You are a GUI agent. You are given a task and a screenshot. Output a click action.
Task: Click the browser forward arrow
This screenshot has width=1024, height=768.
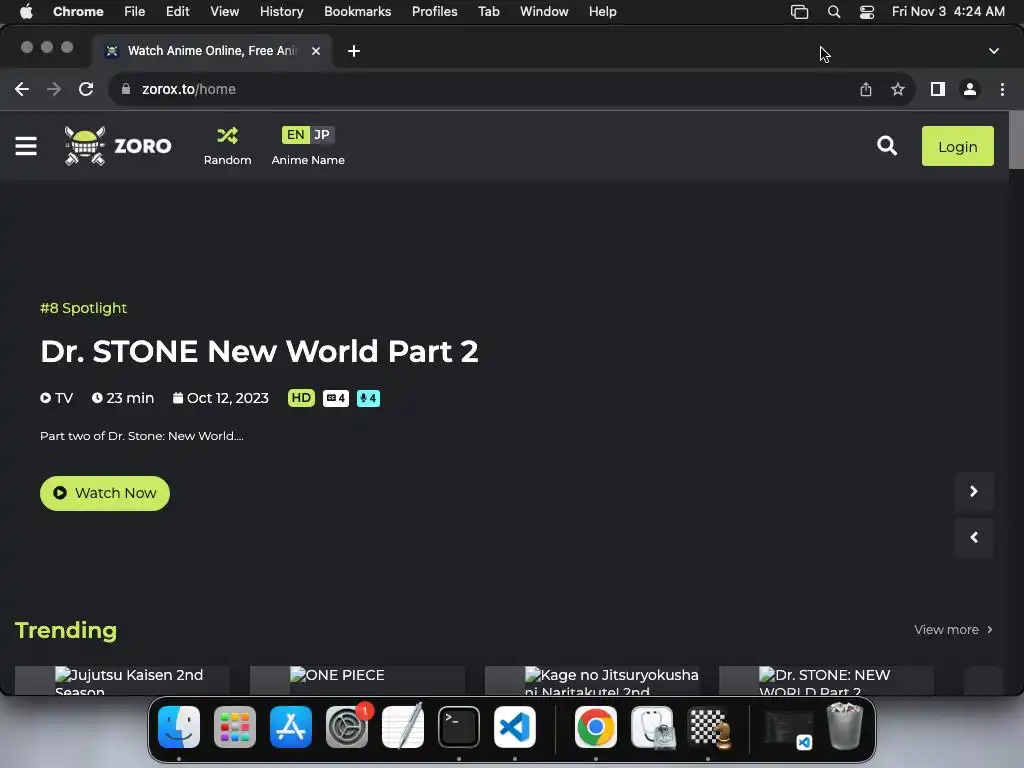coord(54,89)
